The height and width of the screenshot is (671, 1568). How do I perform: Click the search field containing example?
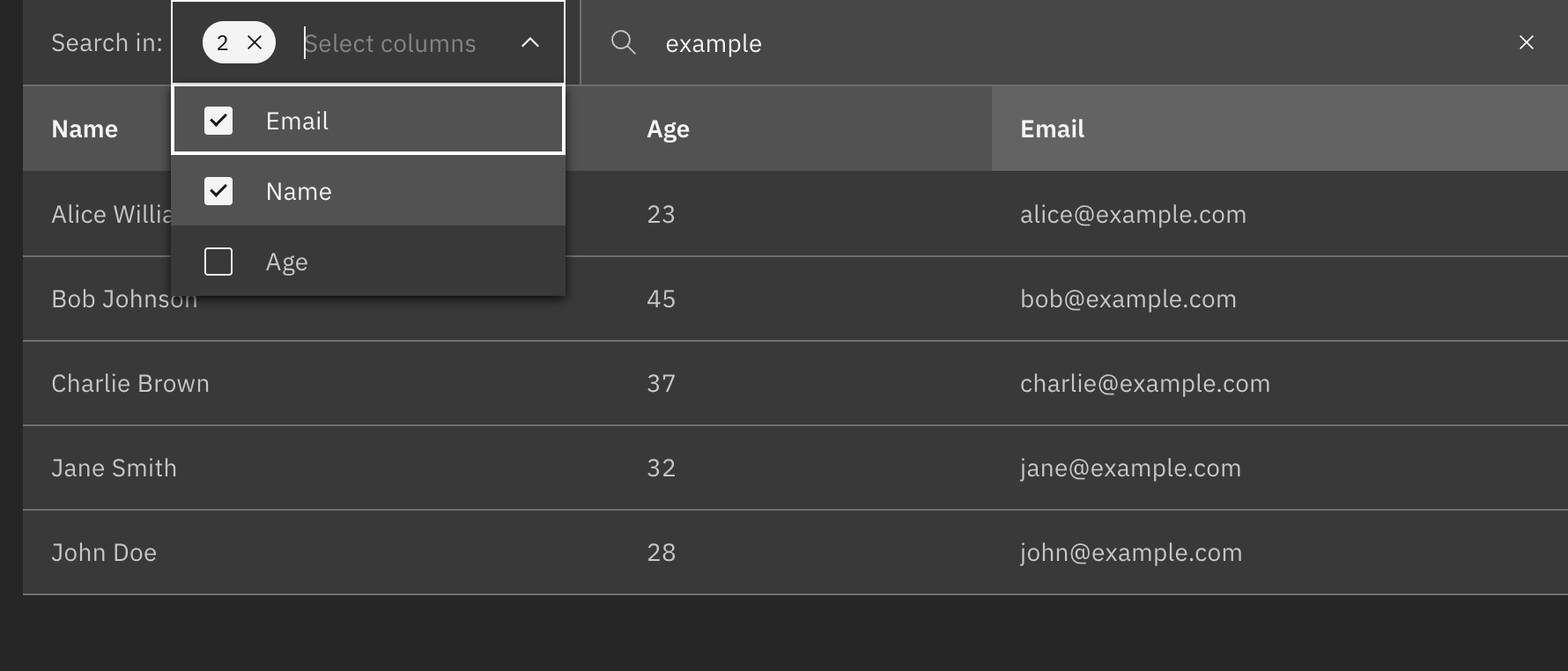pos(1057,43)
